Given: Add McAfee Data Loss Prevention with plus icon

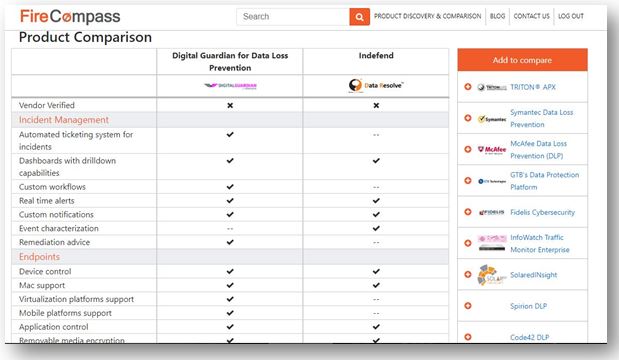Looking at the screenshot, I should [468, 149].
